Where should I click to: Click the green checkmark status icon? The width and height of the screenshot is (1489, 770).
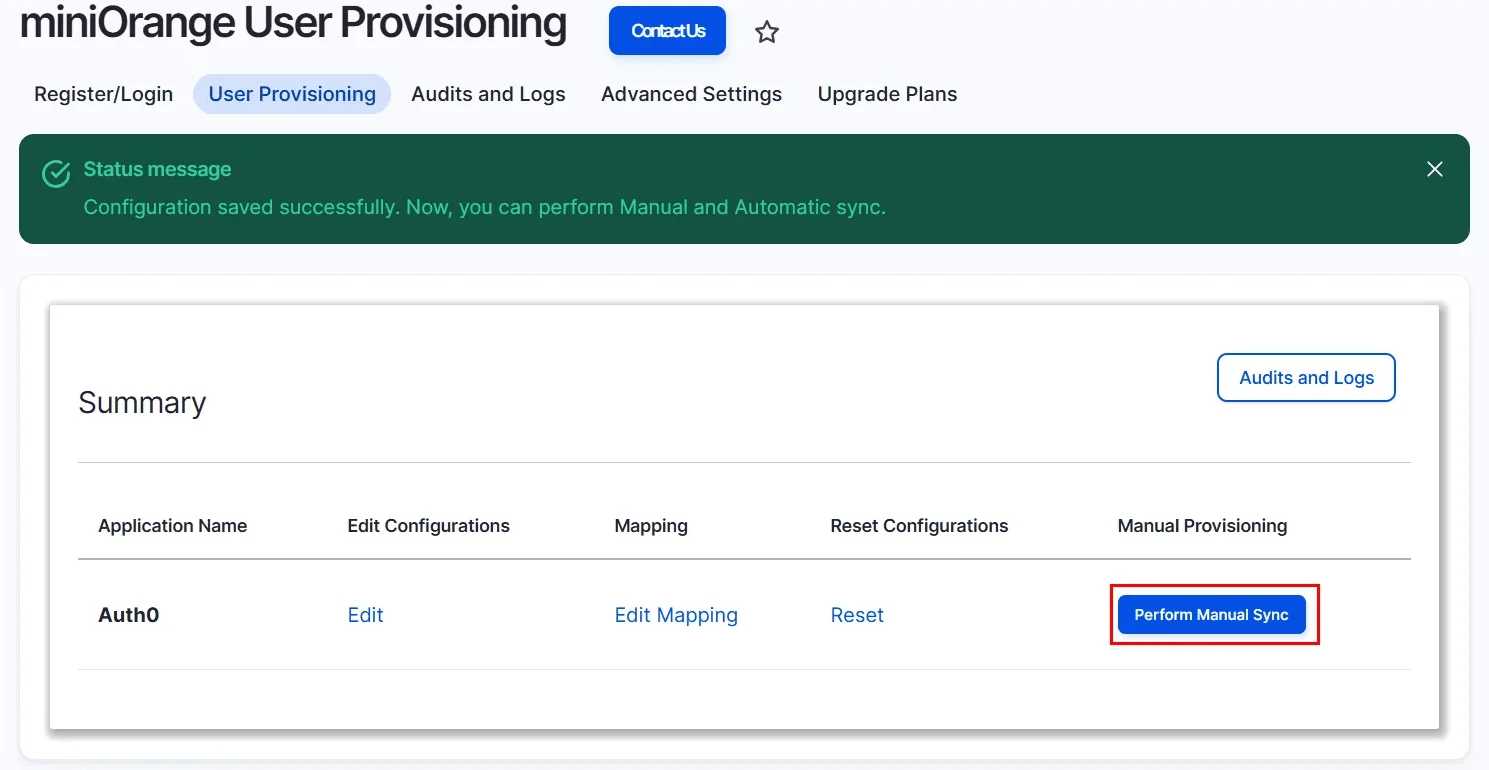coord(56,173)
